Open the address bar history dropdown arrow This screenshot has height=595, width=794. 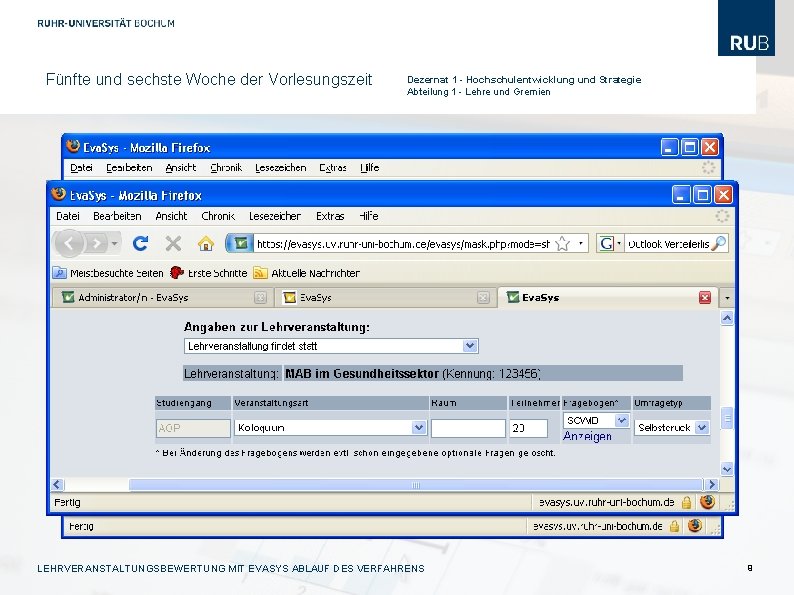[581, 244]
